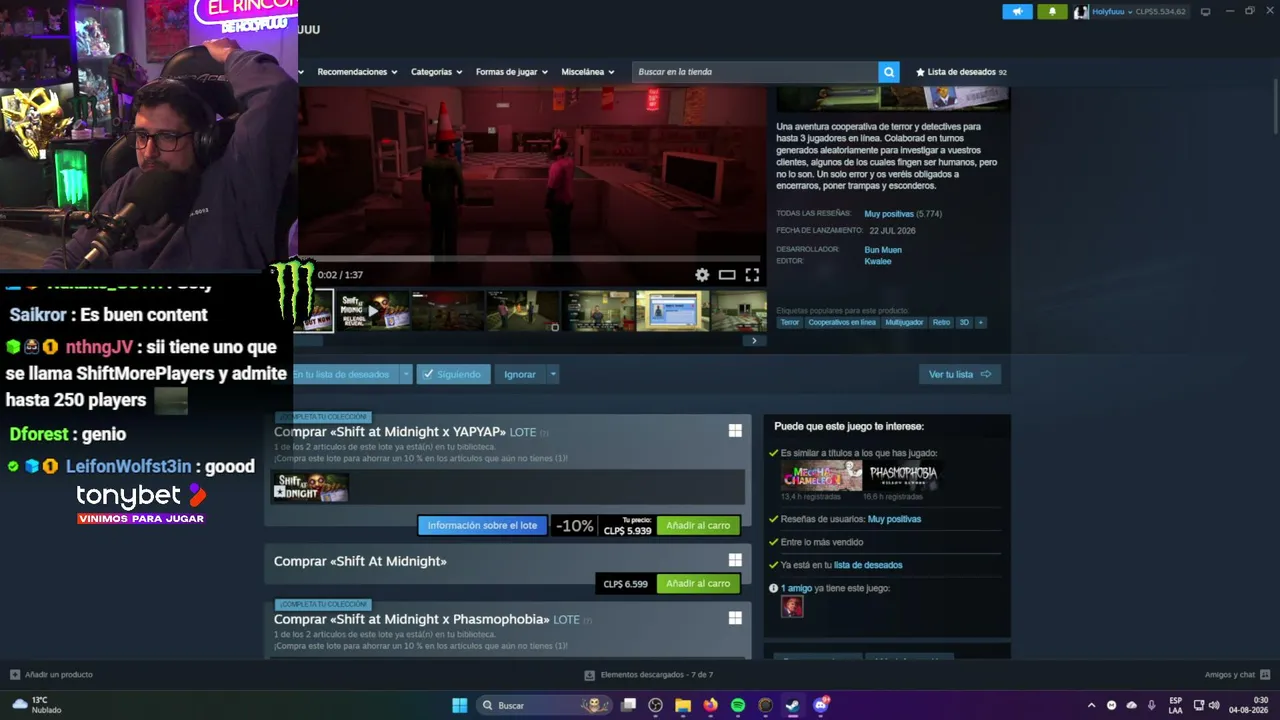1280x720 pixels.
Task: Open Discord from the taskbar
Action: click(x=821, y=705)
